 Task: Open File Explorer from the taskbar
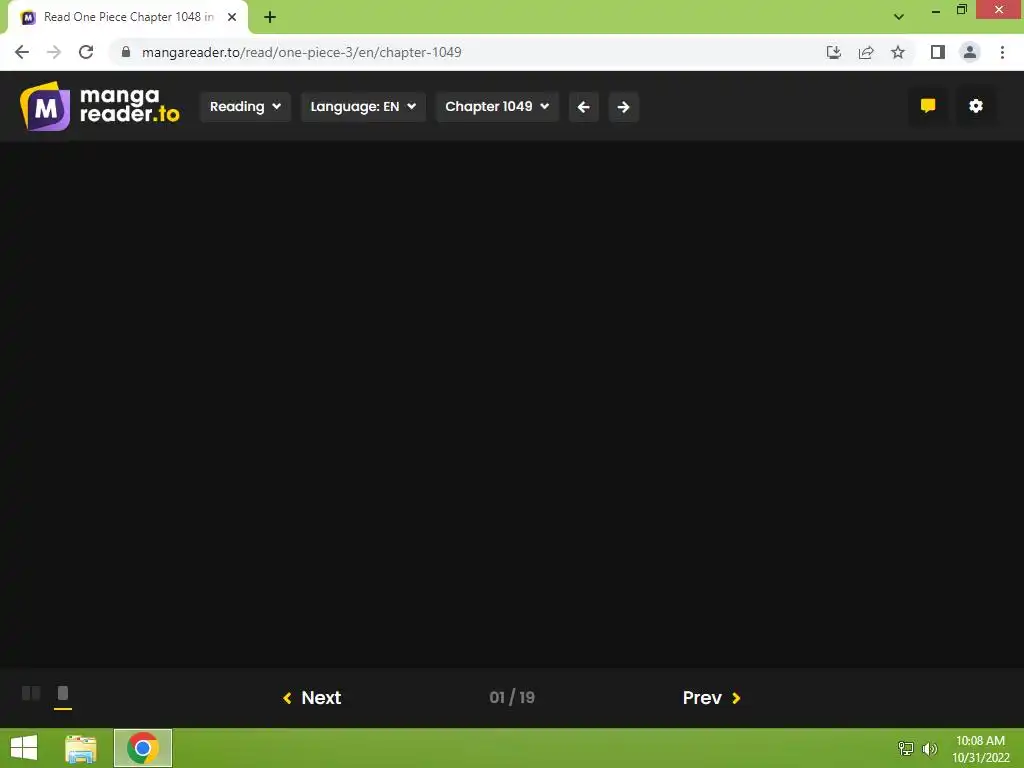tap(81, 748)
